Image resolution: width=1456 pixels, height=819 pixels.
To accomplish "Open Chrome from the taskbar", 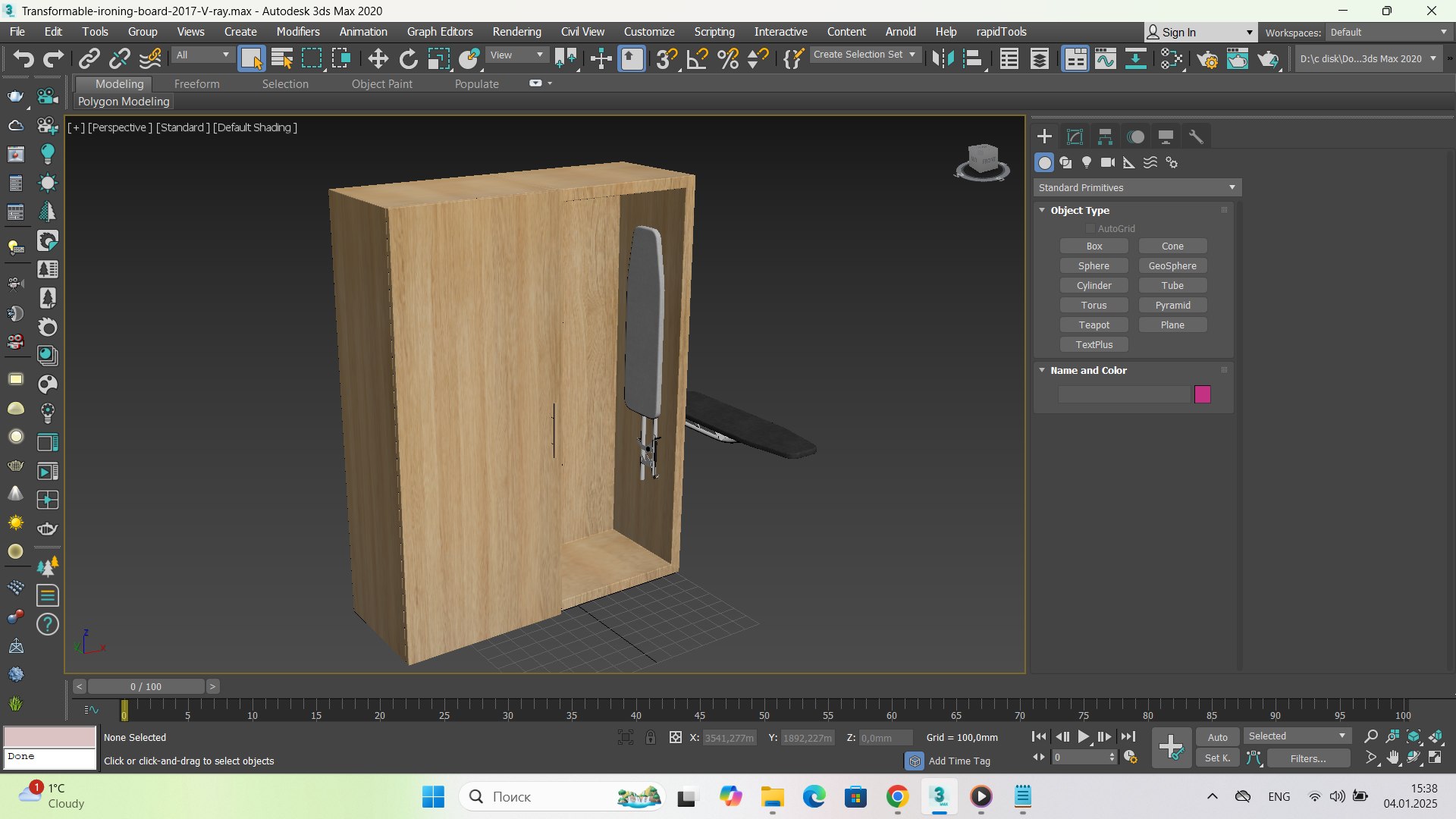I will tap(897, 796).
